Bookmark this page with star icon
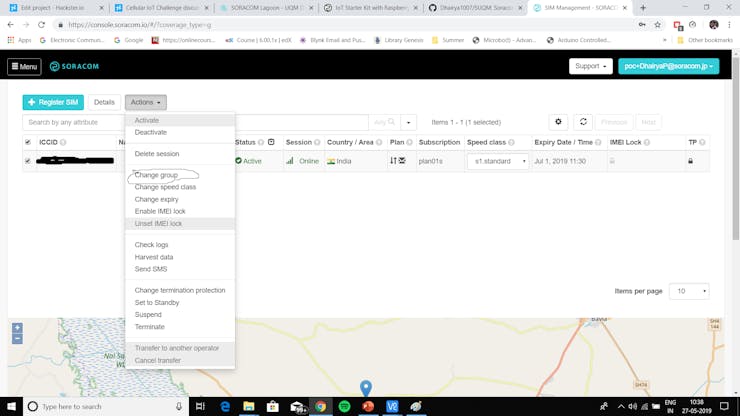 [657, 25]
